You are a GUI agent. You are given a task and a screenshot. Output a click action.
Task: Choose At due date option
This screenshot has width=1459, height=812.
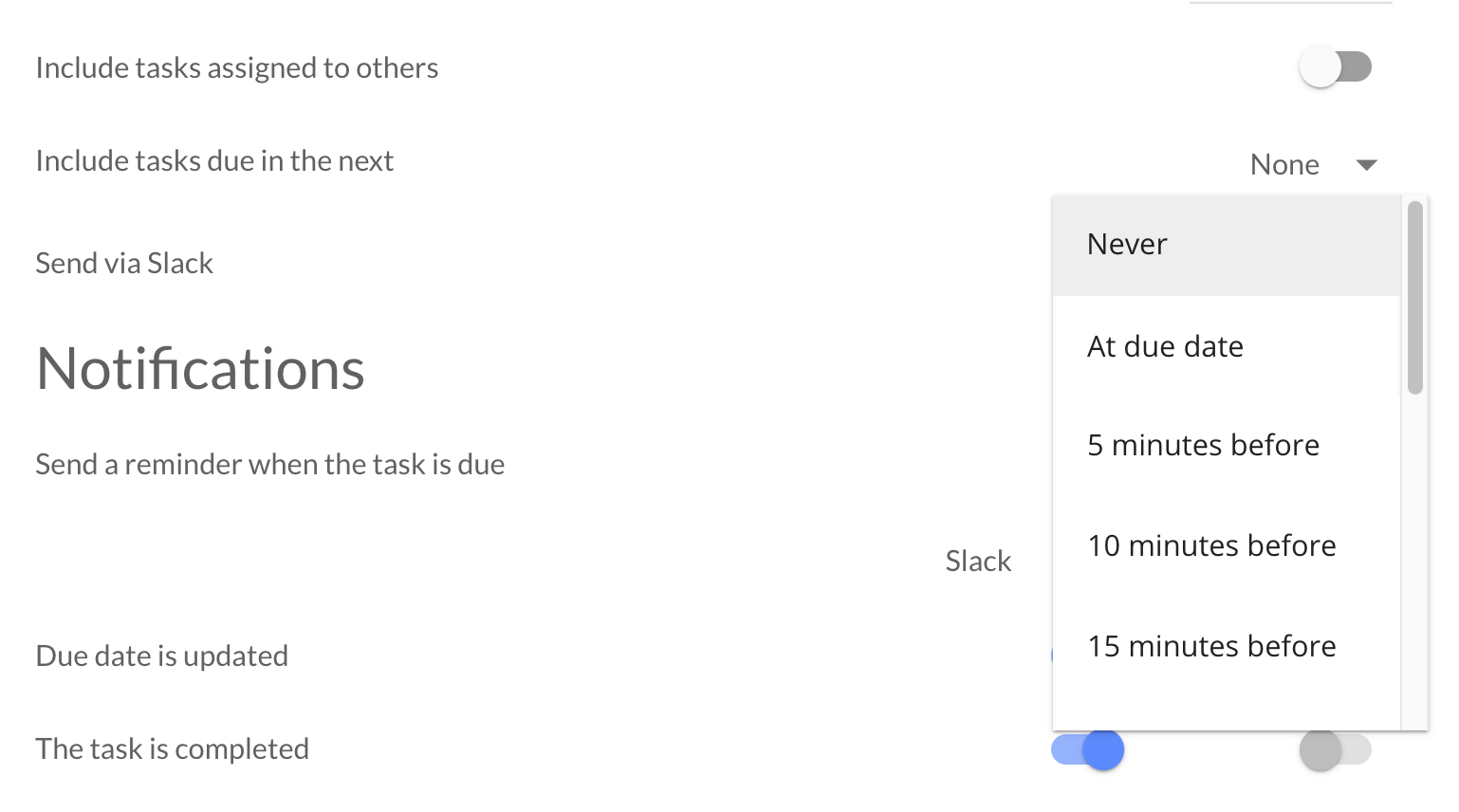1226,346
